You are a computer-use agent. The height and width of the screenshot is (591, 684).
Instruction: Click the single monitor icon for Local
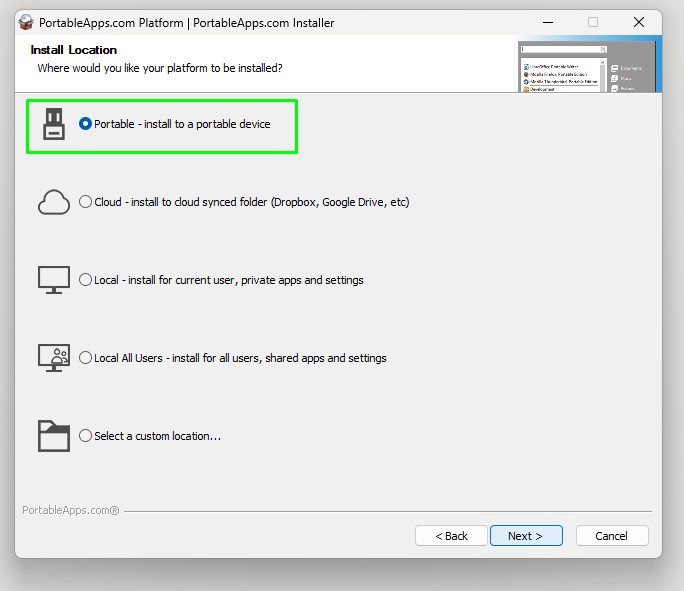point(53,280)
